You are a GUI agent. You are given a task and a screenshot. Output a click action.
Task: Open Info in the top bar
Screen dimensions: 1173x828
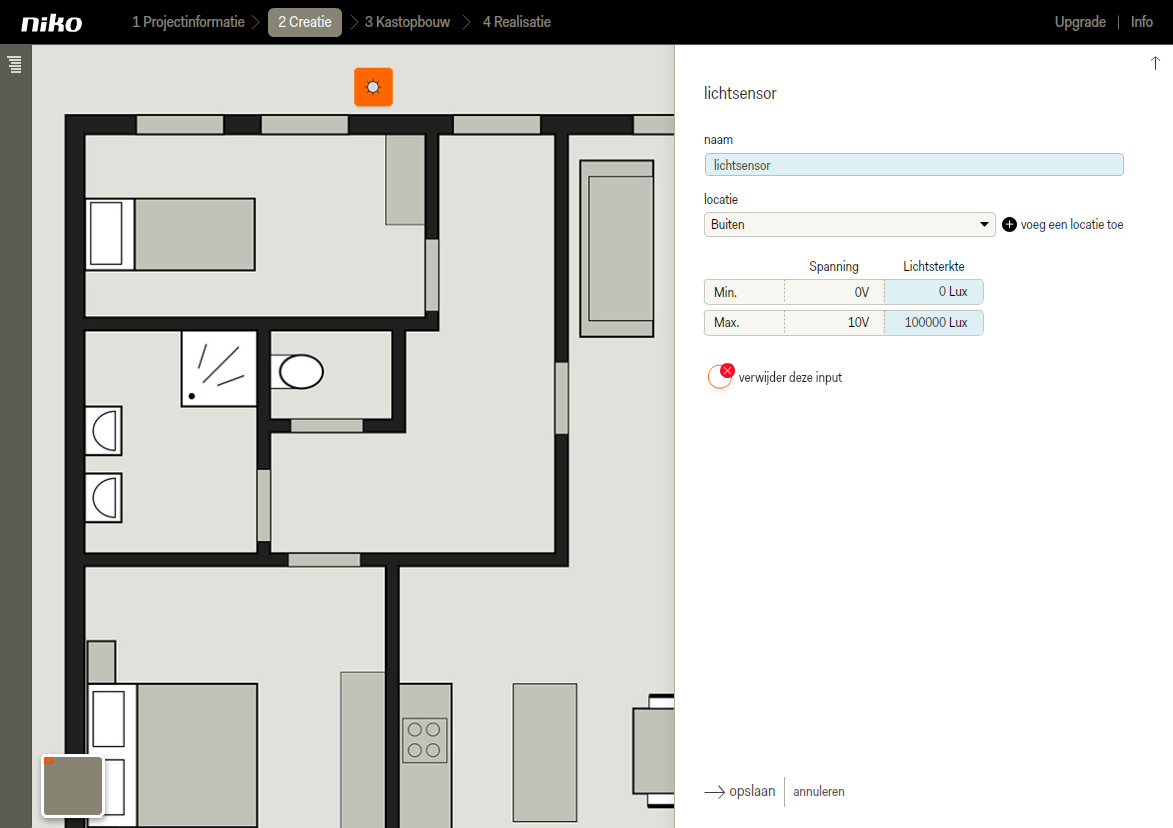(x=1142, y=22)
